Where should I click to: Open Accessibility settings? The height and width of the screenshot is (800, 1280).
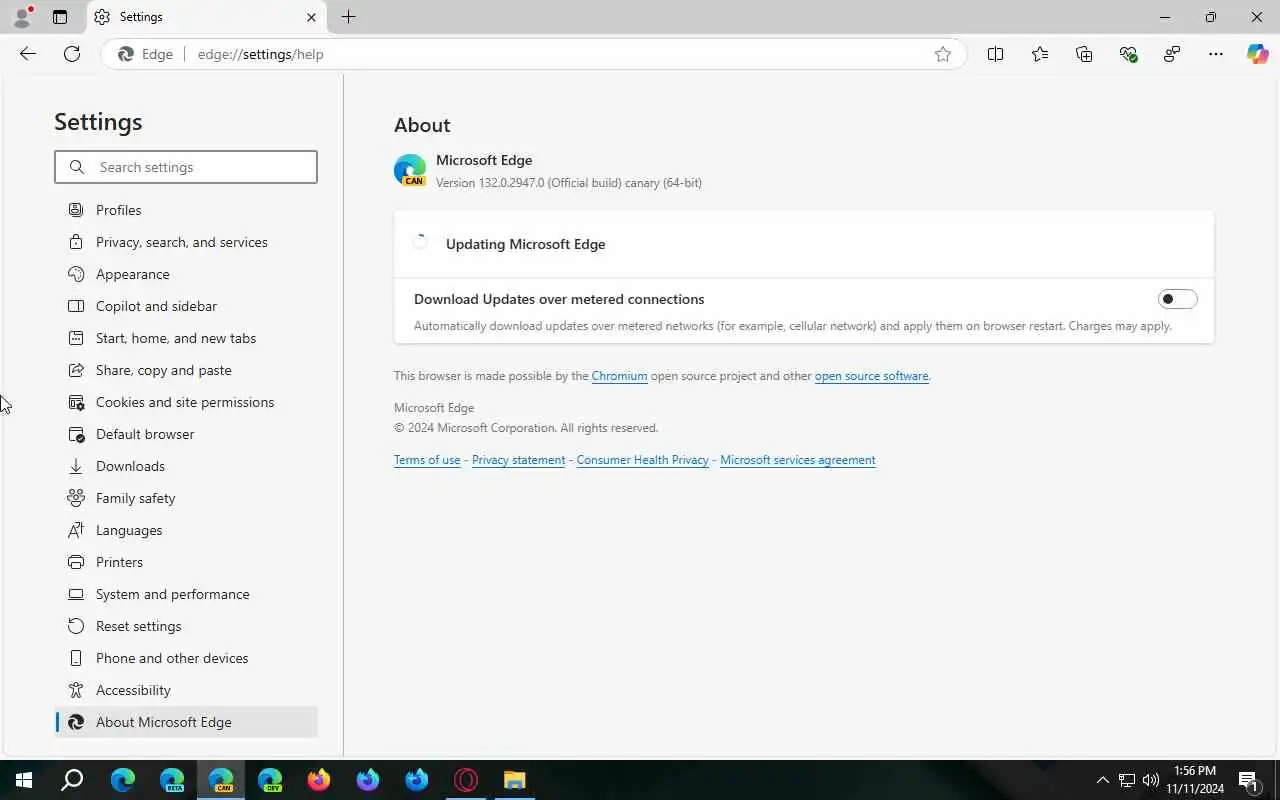coord(186,690)
